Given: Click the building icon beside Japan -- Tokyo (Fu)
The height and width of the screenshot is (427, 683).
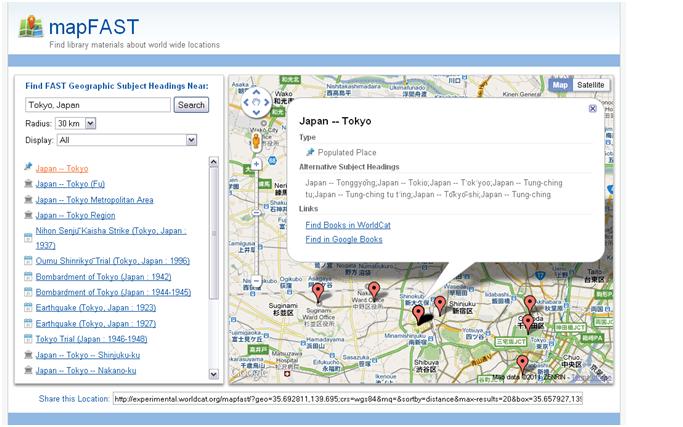Looking at the screenshot, I should coord(28,183).
